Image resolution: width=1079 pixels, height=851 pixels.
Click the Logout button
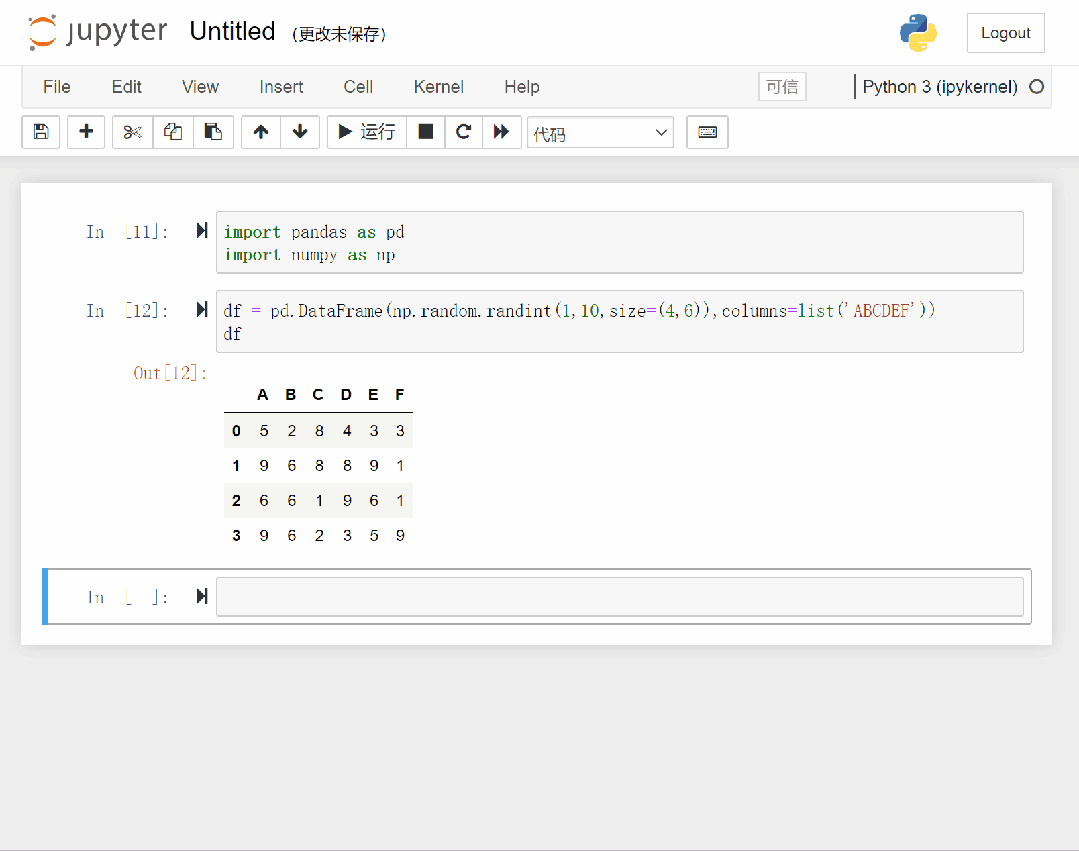1005,32
